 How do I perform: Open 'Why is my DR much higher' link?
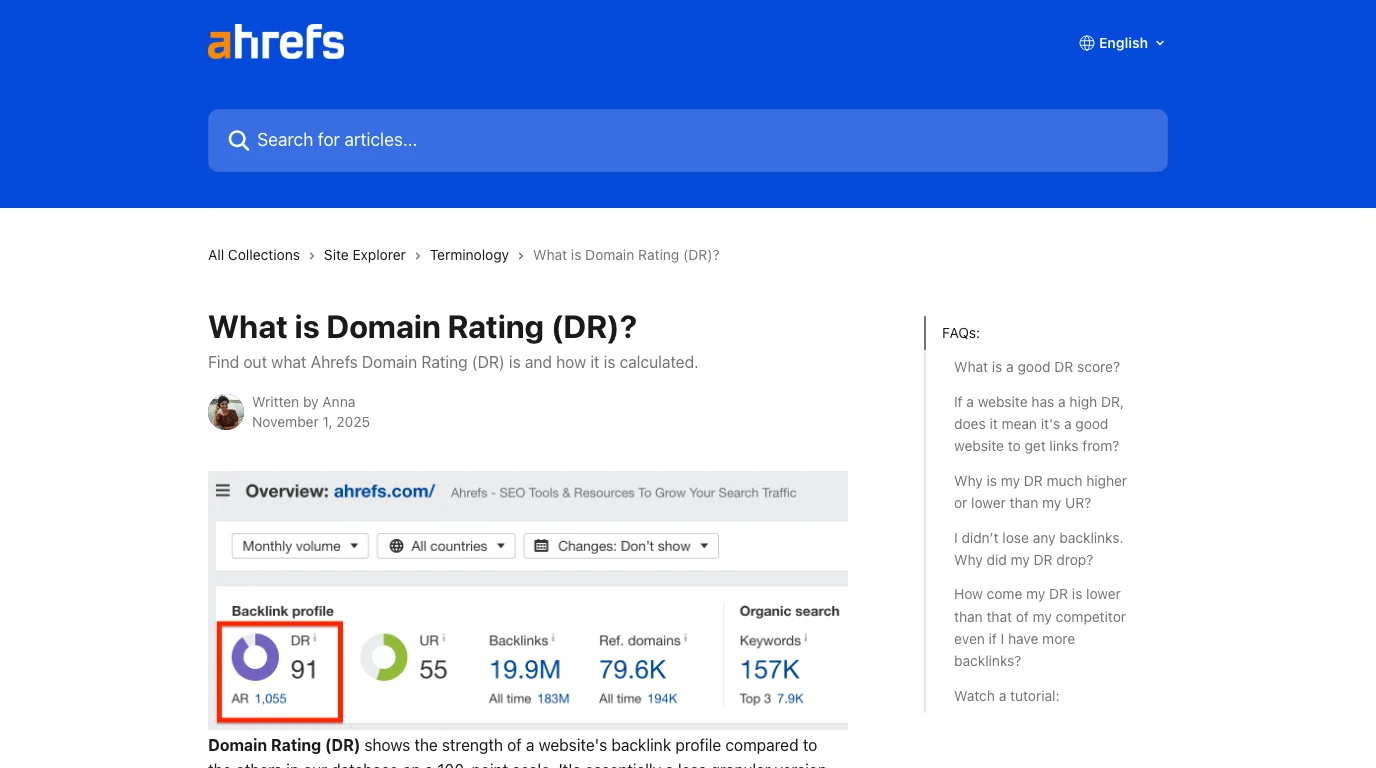1040,492
